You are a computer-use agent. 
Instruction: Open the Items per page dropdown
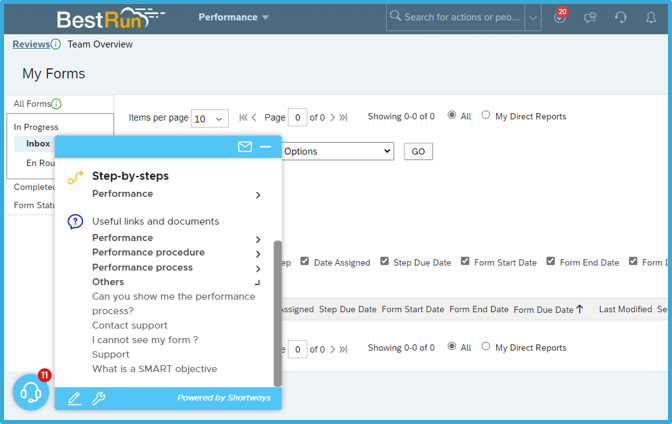pos(210,119)
